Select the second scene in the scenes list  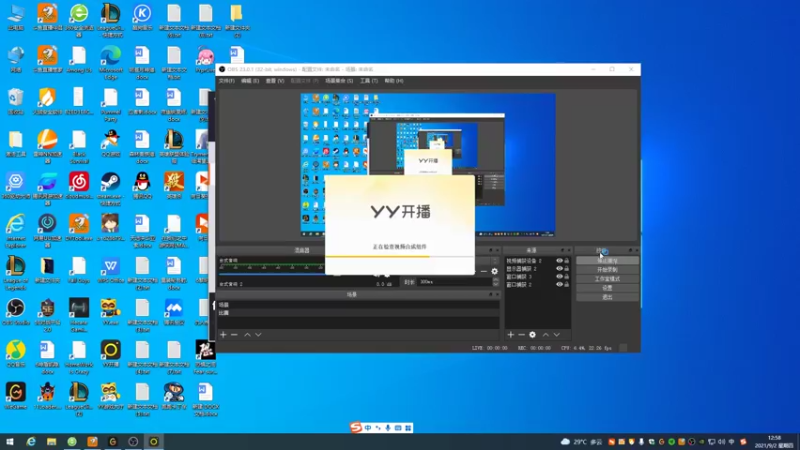(358, 313)
